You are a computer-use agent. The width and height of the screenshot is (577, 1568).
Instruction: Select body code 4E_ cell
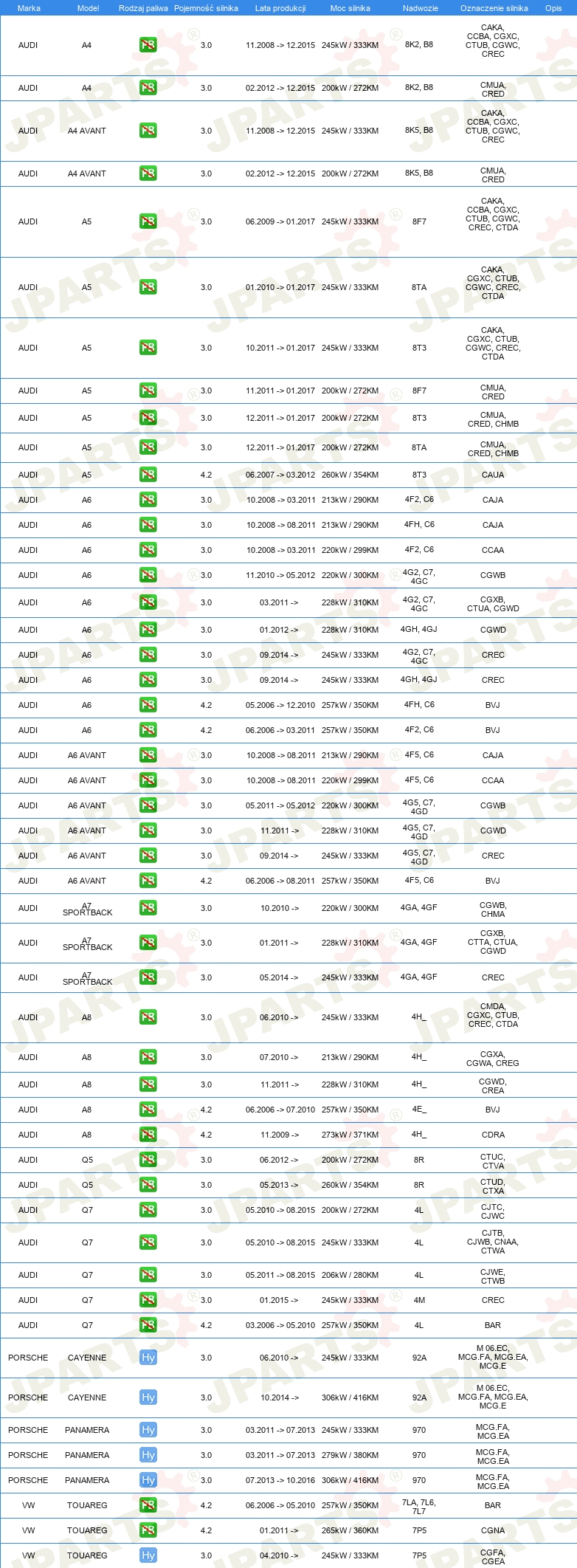click(x=419, y=1110)
